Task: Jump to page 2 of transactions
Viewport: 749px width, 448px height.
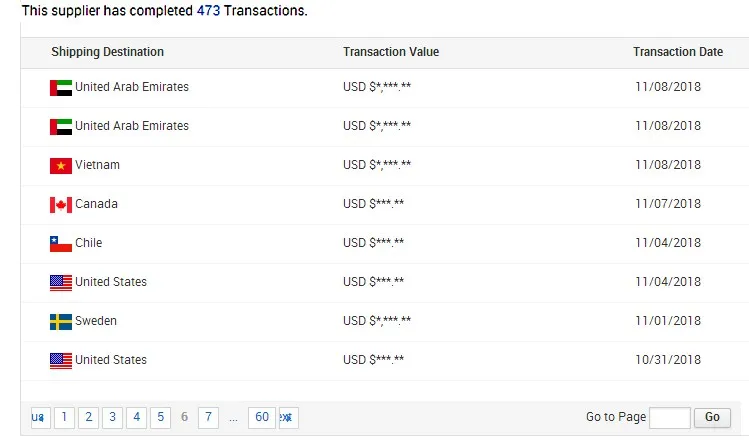Action: (x=88, y=417)
